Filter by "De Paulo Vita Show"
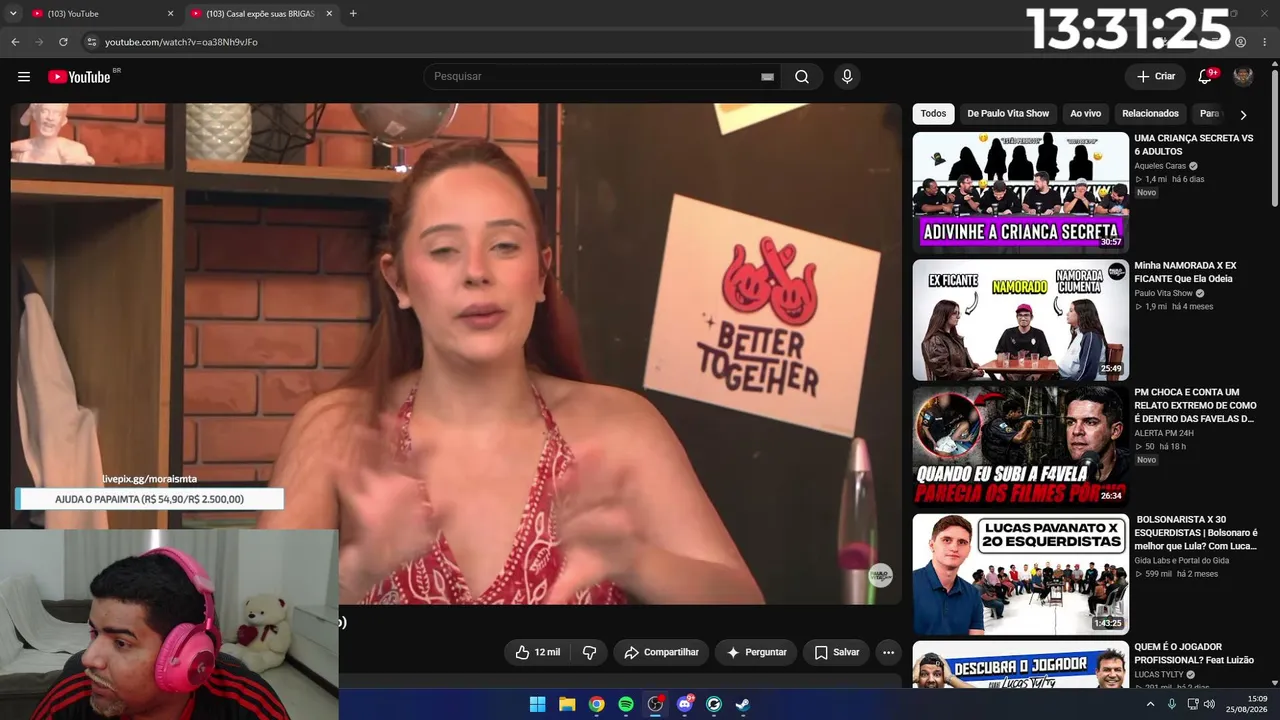The image size is (1280, 720). point(1008,114)
